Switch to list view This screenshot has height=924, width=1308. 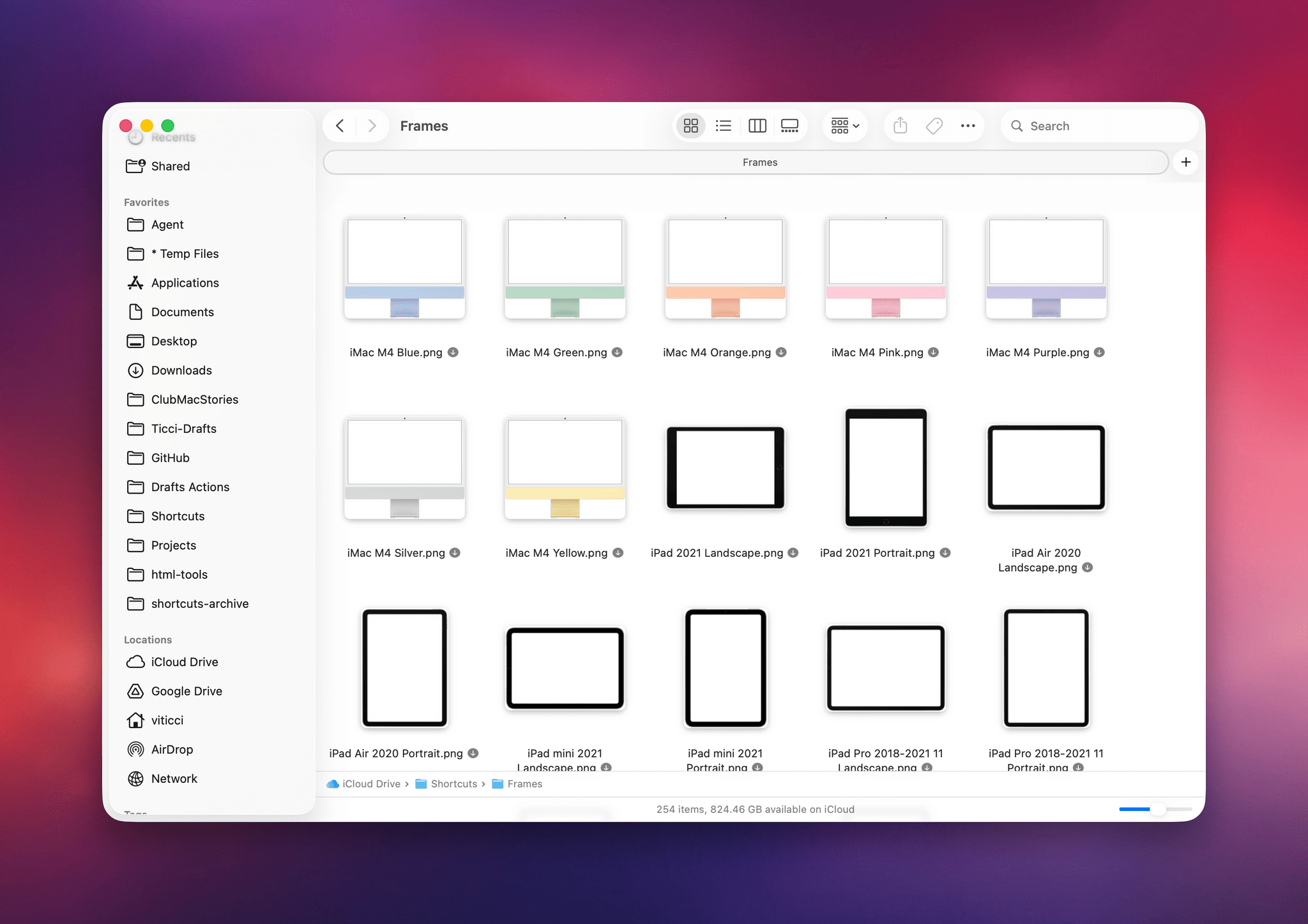pyautogui.click(x=724, y=126)
